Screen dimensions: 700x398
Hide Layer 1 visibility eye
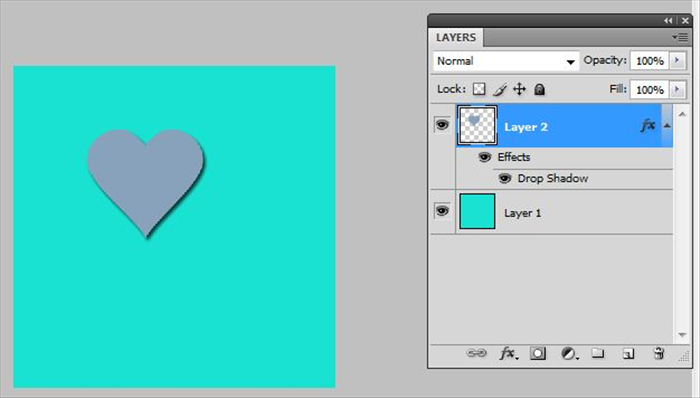point(442,211)
